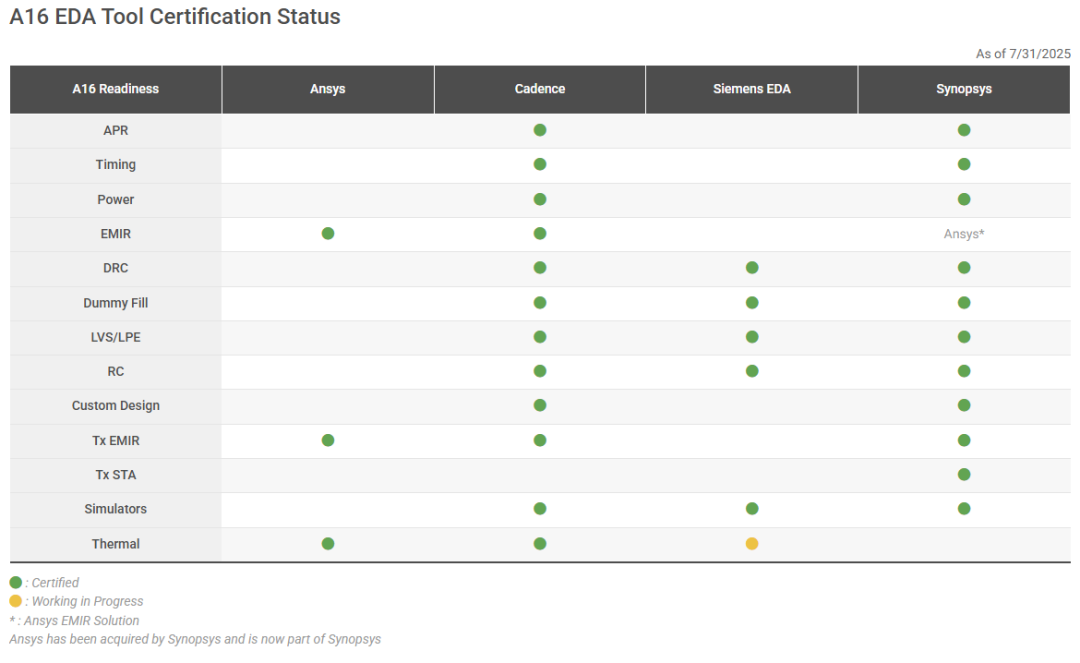The width and height of the screenshot is (1080, 663).
Task: Click the yellow Working in Progress legend dot
Action: [x=15, y=601]
